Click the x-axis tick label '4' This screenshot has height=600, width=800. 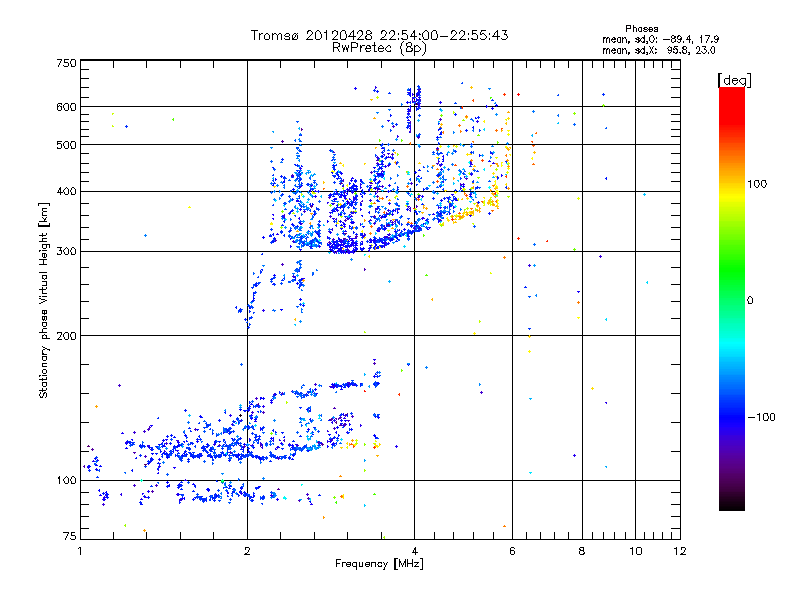414,551
